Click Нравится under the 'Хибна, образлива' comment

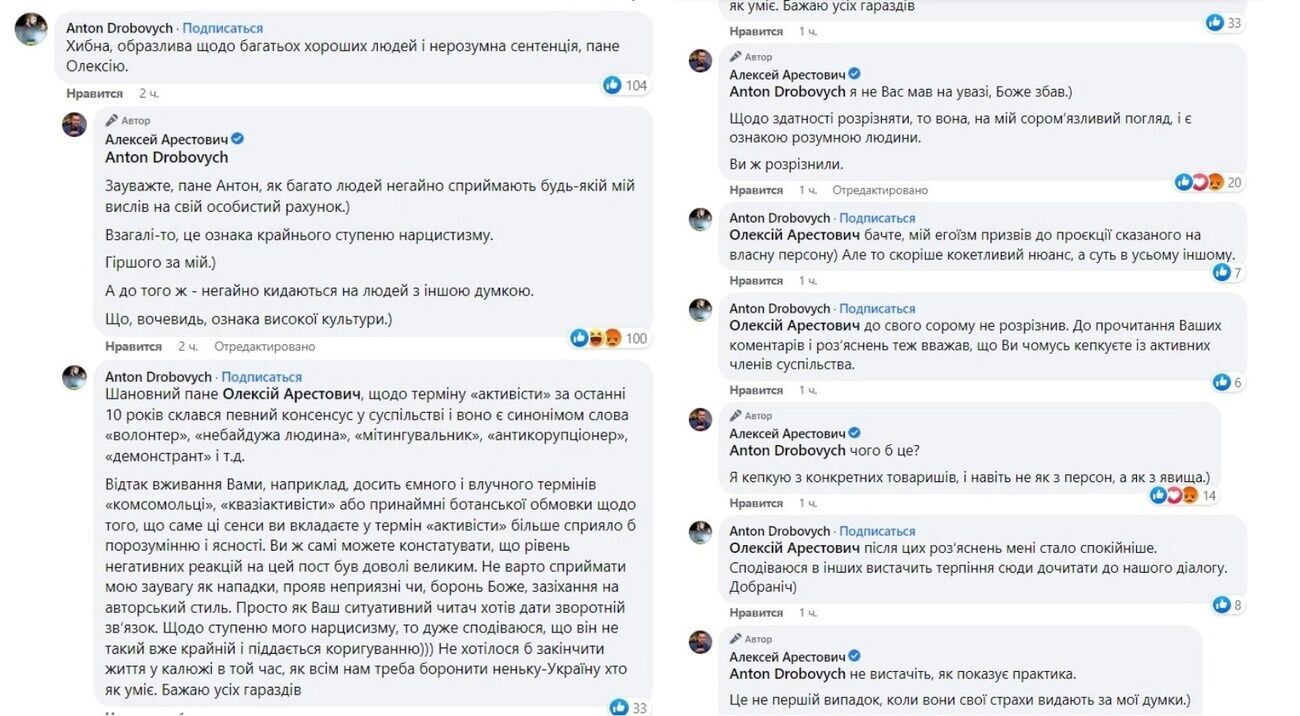95,93
